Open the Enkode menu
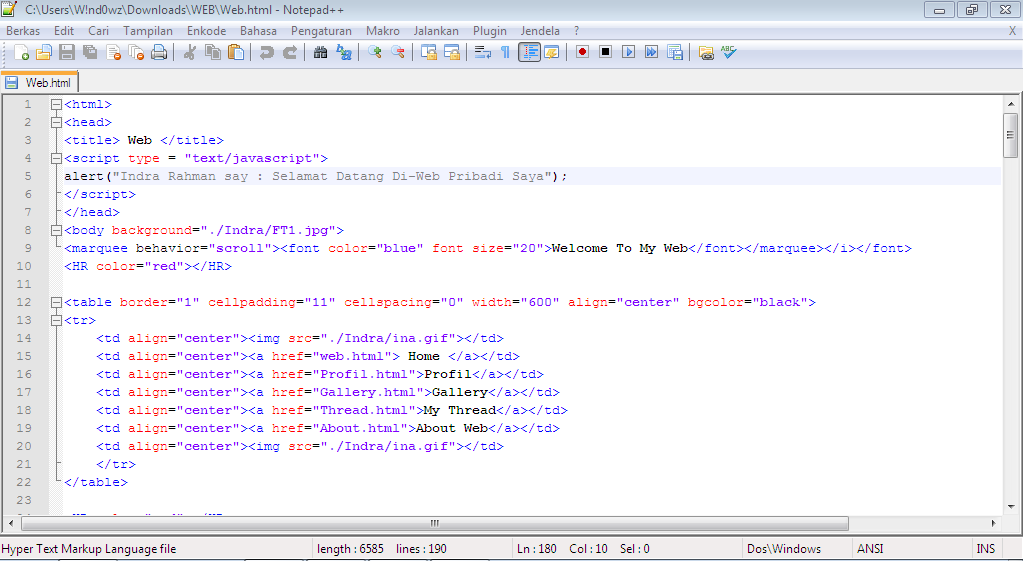This screenshot has height=561, width=1023. (x=206, y=31)
